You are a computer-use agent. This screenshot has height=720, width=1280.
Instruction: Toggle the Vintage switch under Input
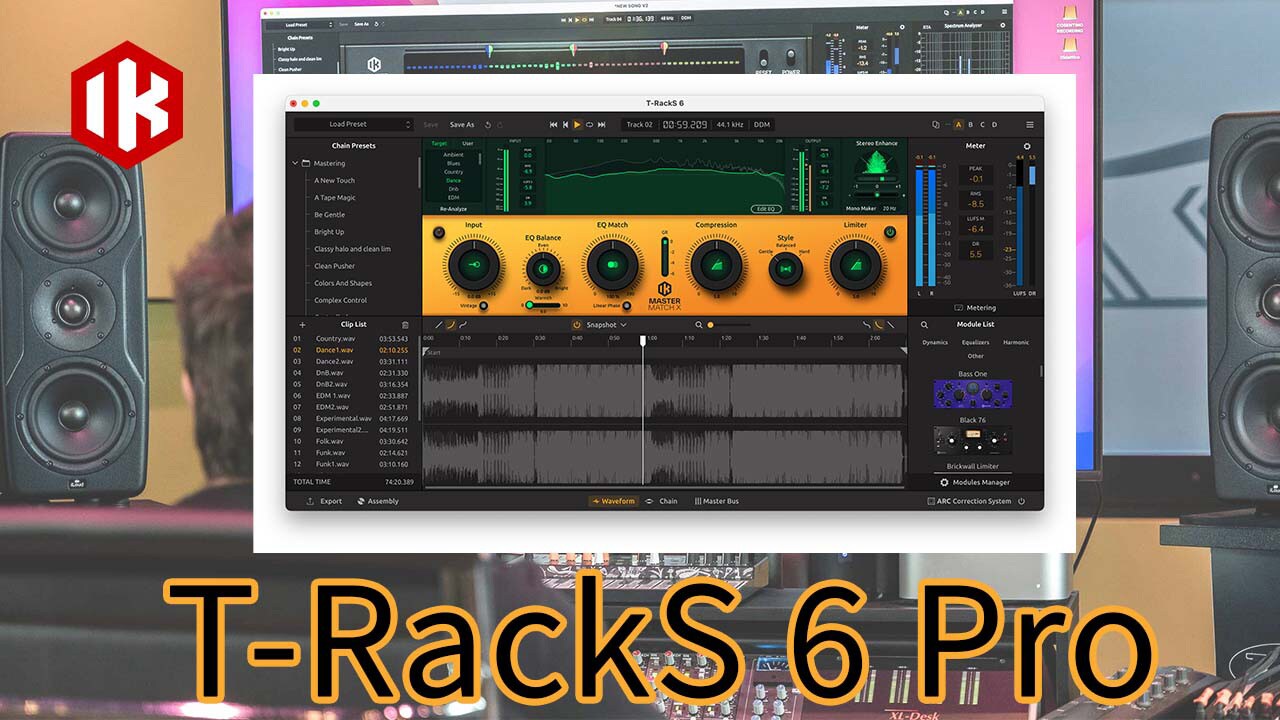coord(484,306)
